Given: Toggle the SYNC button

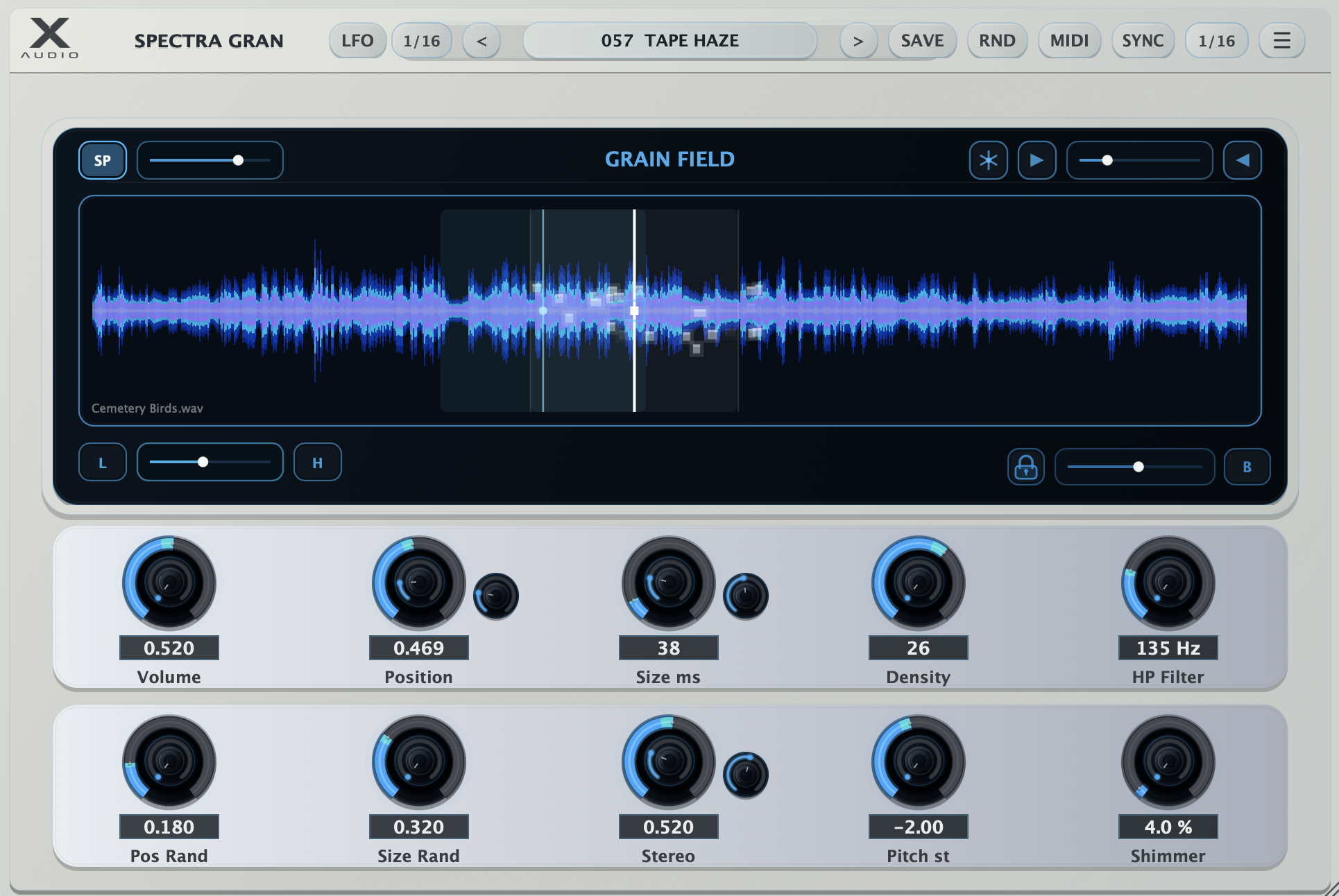Looking at the screenshot, I should pyautogui.click(x=1143, y=41).
